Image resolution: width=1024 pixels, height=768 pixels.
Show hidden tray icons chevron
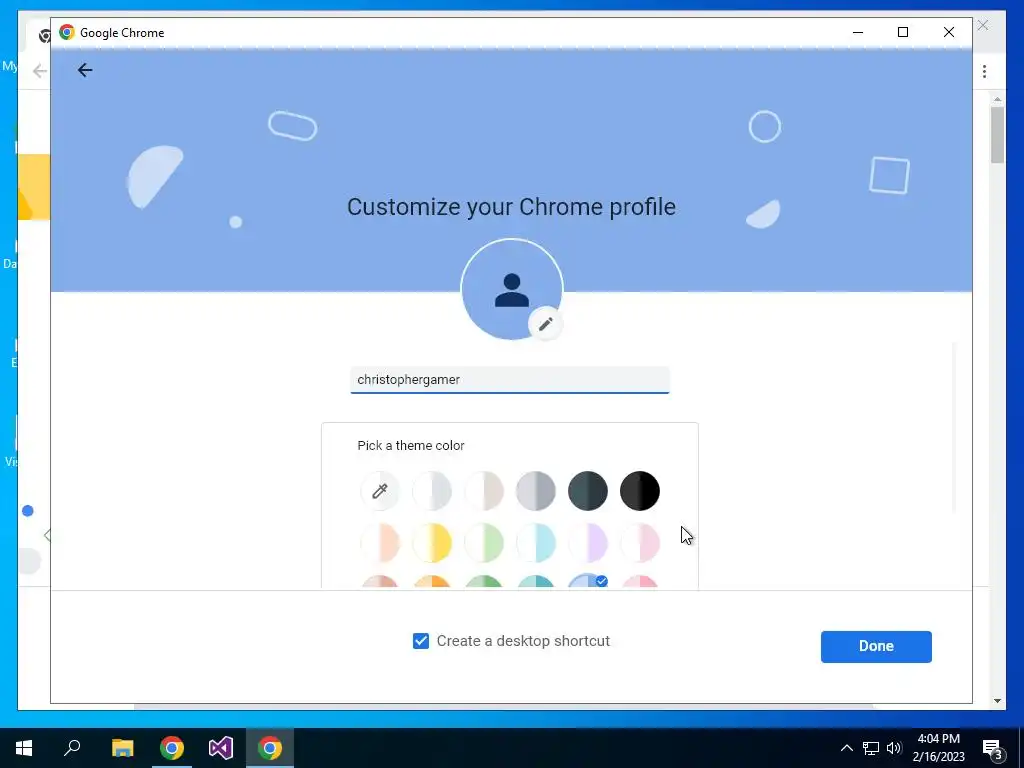click(846, 748)
